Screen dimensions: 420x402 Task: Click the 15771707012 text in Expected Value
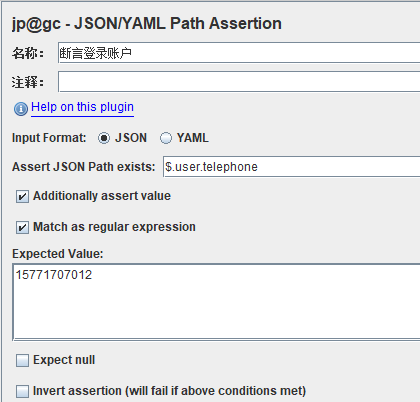coord(54,275)
